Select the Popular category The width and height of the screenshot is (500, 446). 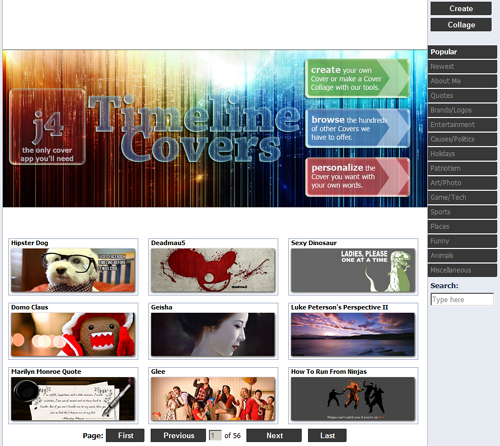[462, 52]
